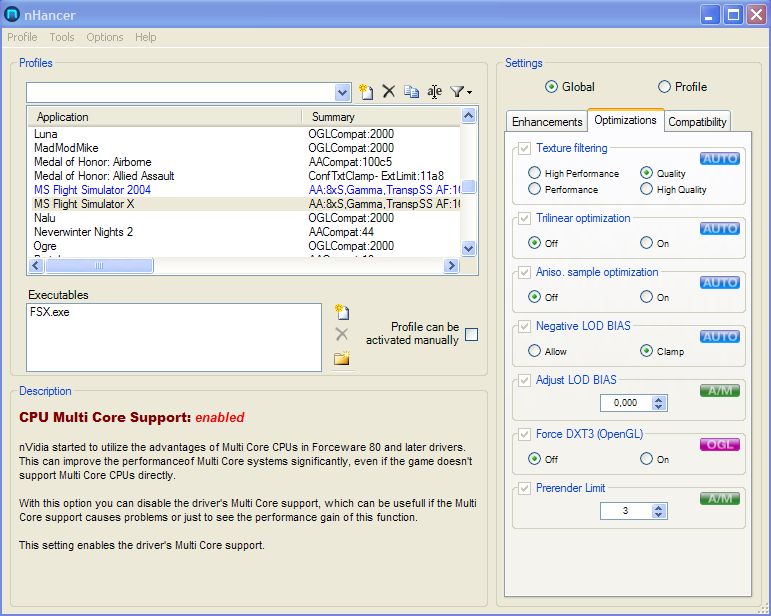This screenshot has height=616, width=771.
Task: Click the OGL badge for Force DXT3
Action: click(720, 445)
